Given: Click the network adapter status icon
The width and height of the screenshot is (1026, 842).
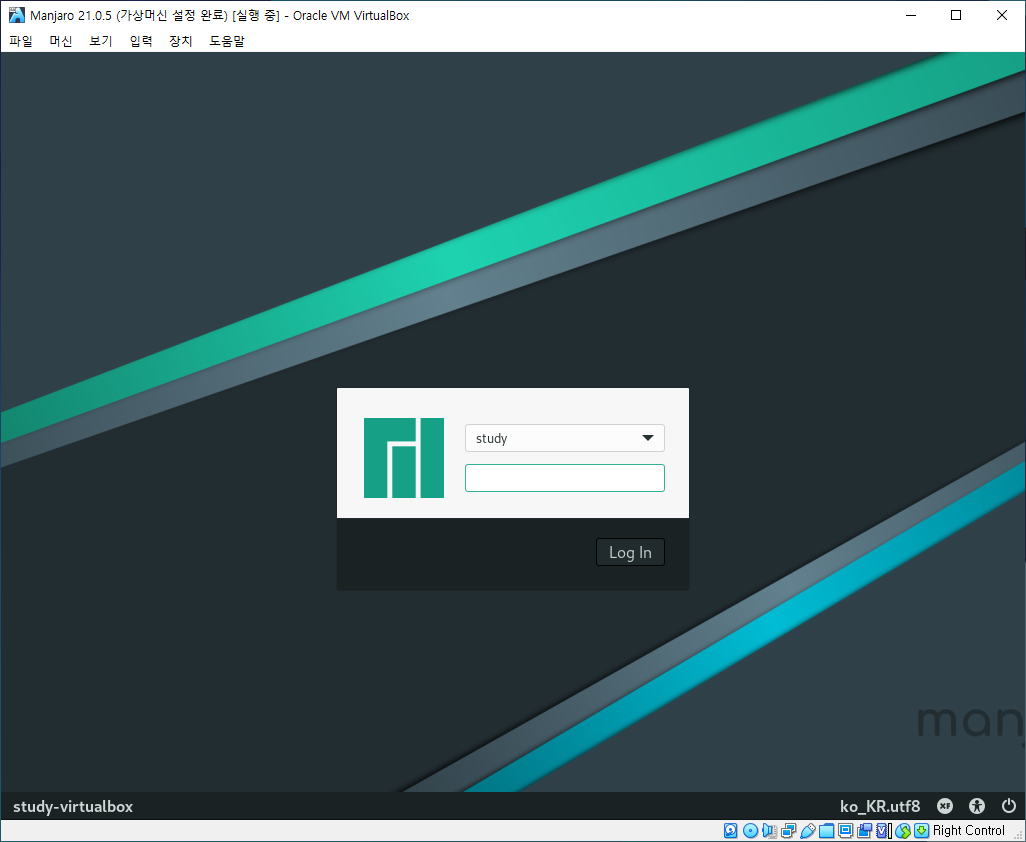Looking at the screenshot, I should (788, 831).
